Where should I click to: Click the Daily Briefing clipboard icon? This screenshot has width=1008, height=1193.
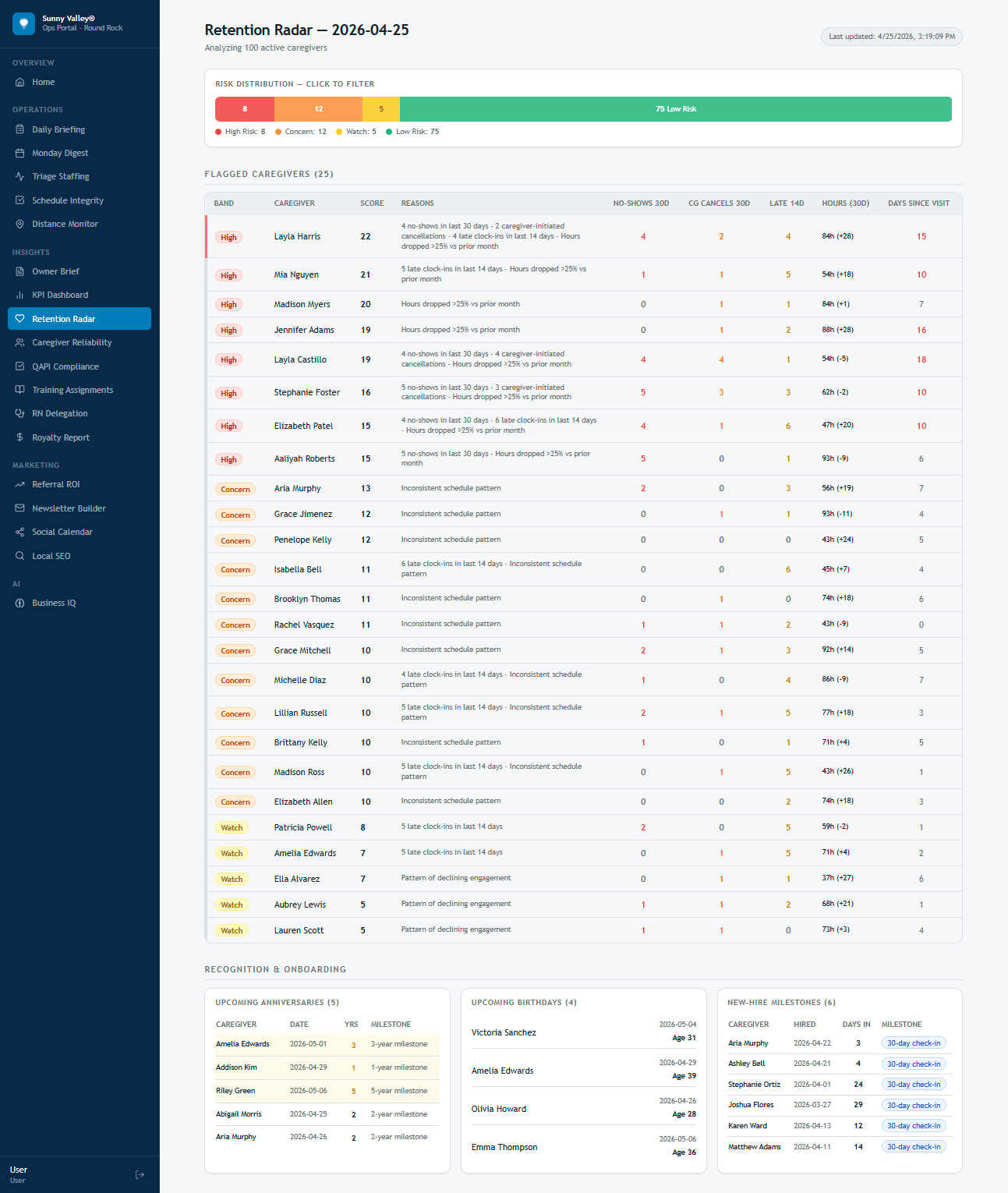(x=20, y=130)
